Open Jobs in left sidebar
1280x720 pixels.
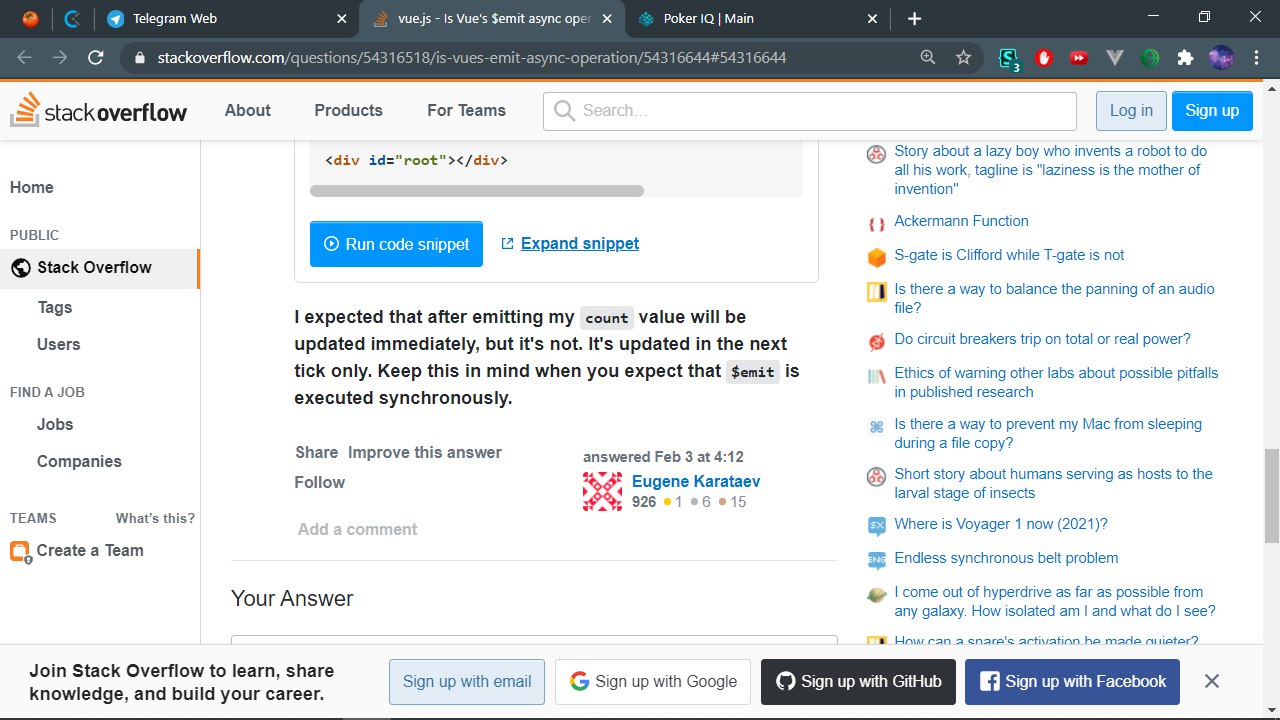coord(55,424)
